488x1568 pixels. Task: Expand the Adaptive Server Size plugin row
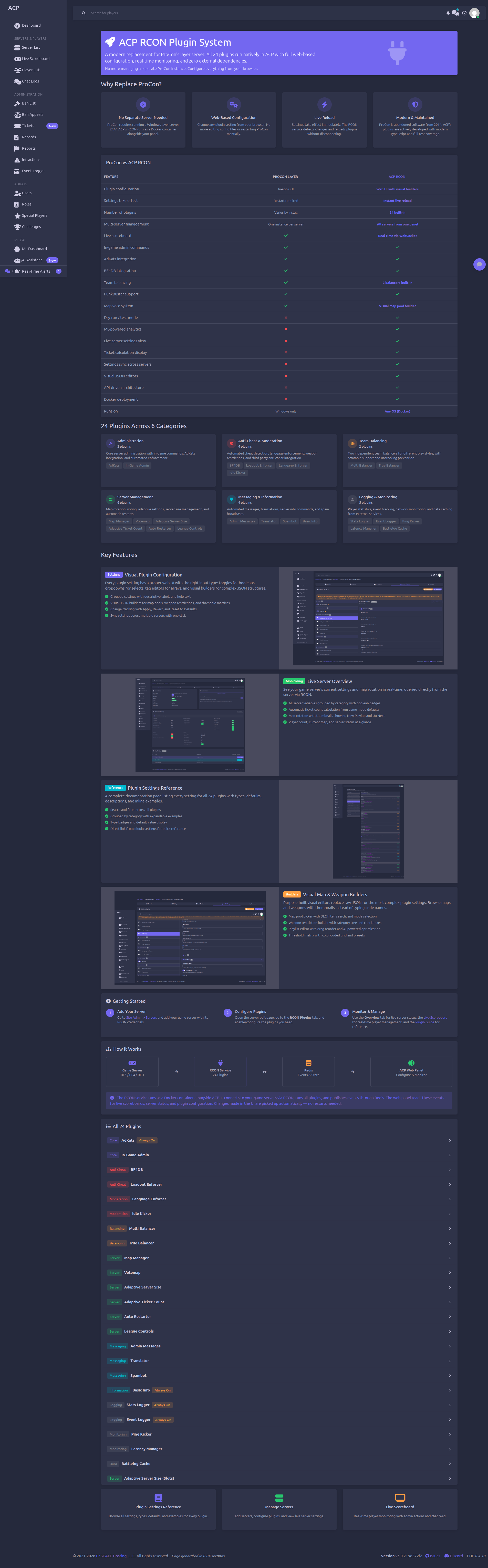pos(279,1287)
